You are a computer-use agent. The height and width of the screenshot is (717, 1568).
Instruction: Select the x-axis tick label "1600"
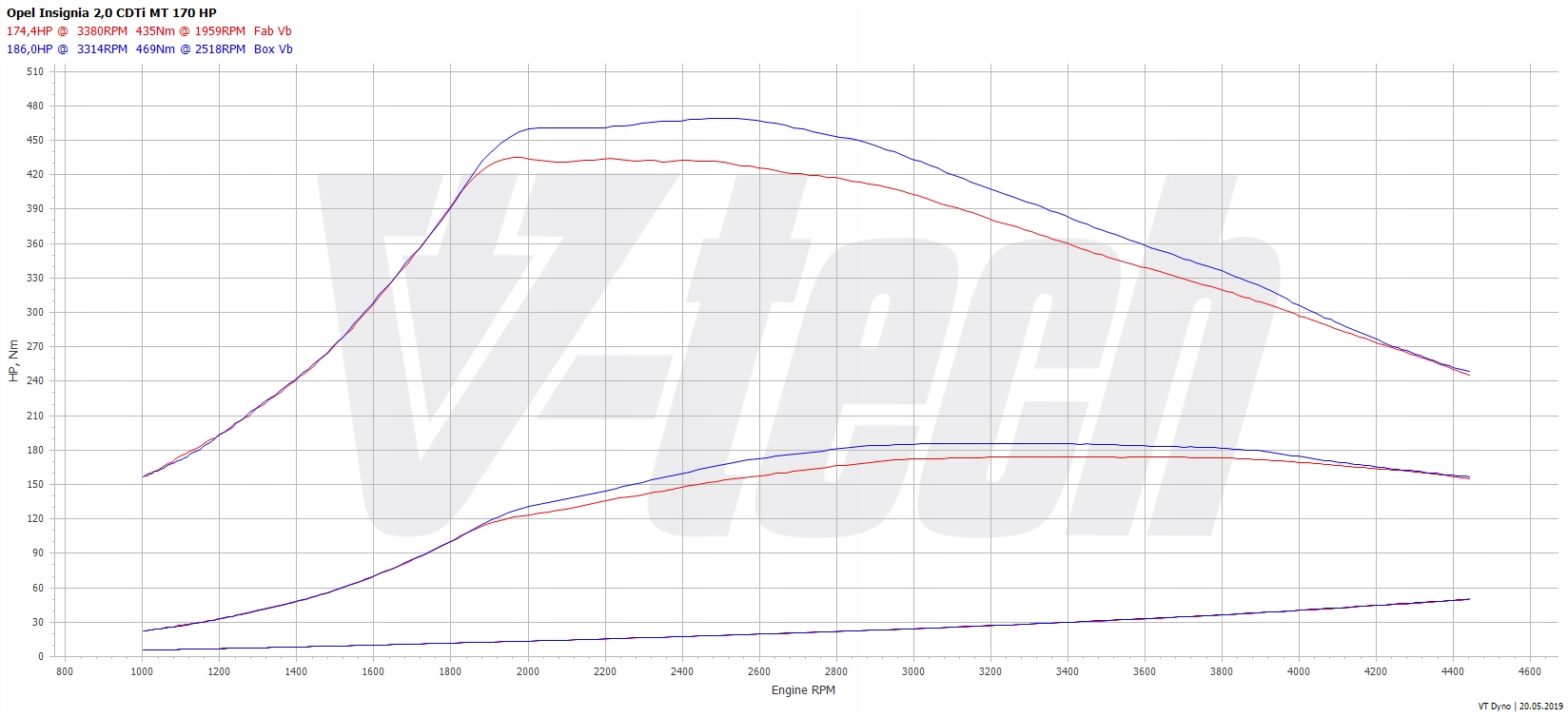click(373, 671)
